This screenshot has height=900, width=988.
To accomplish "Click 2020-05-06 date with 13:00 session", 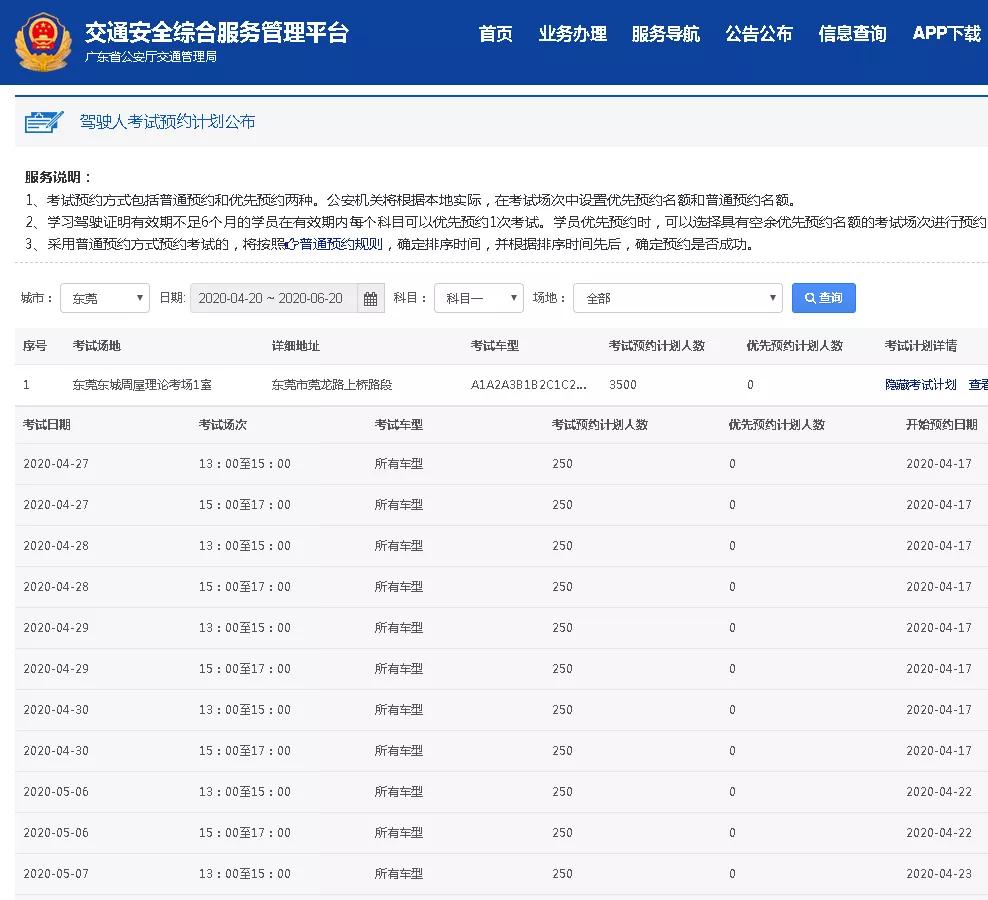I will tap(56, 792).
